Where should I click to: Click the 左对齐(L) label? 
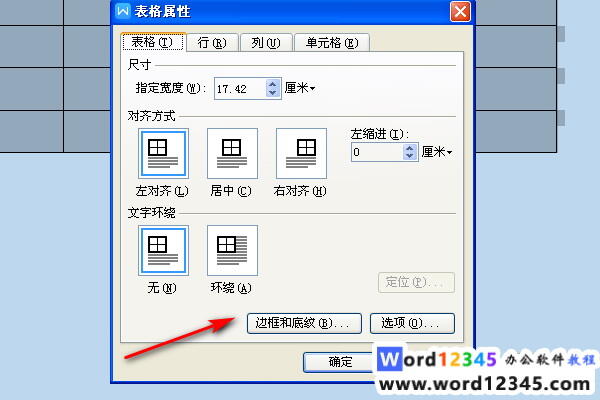click(x=162, y=191)
